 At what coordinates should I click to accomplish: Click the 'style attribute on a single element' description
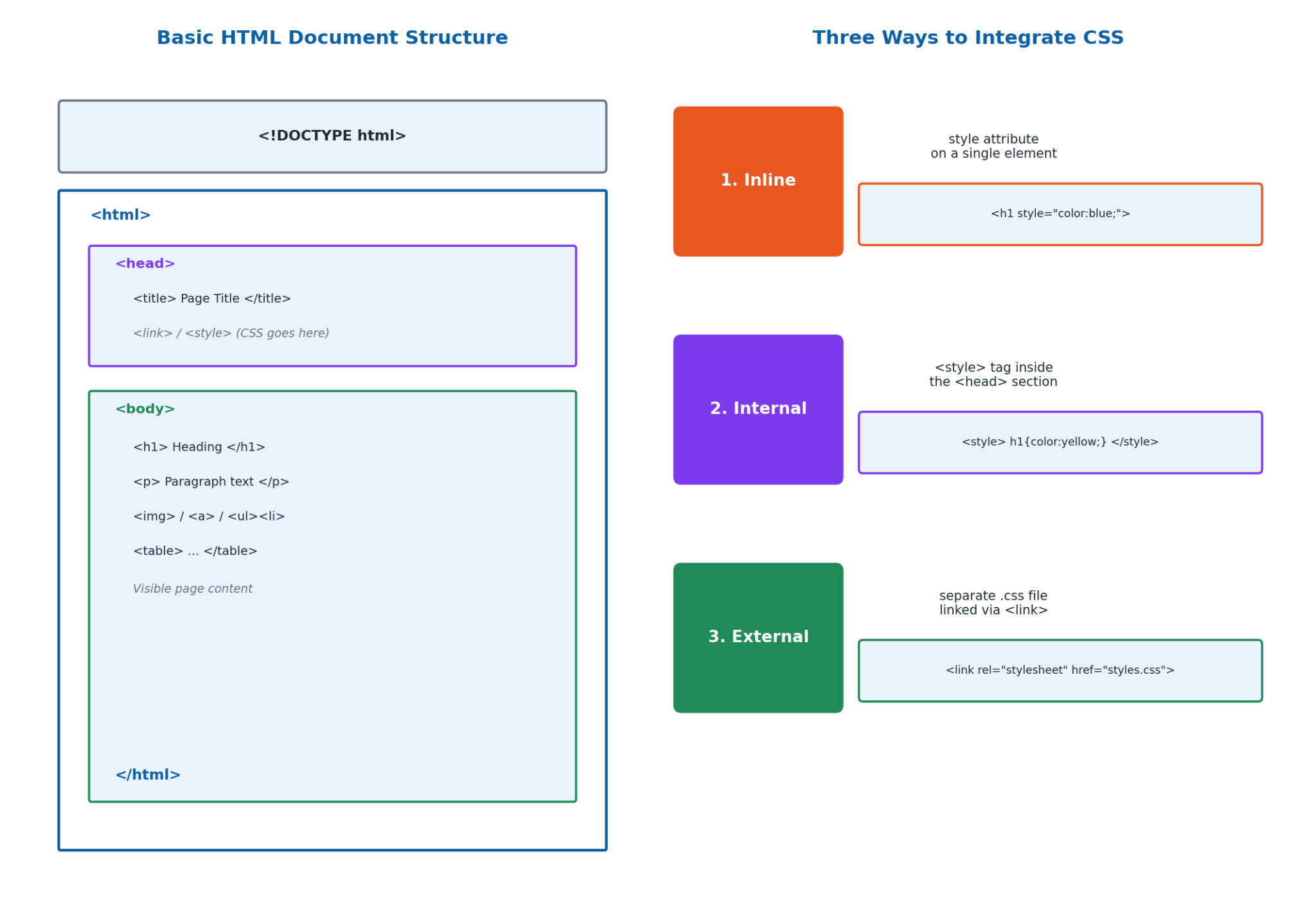pyautogui.click(x=993, y=147)
